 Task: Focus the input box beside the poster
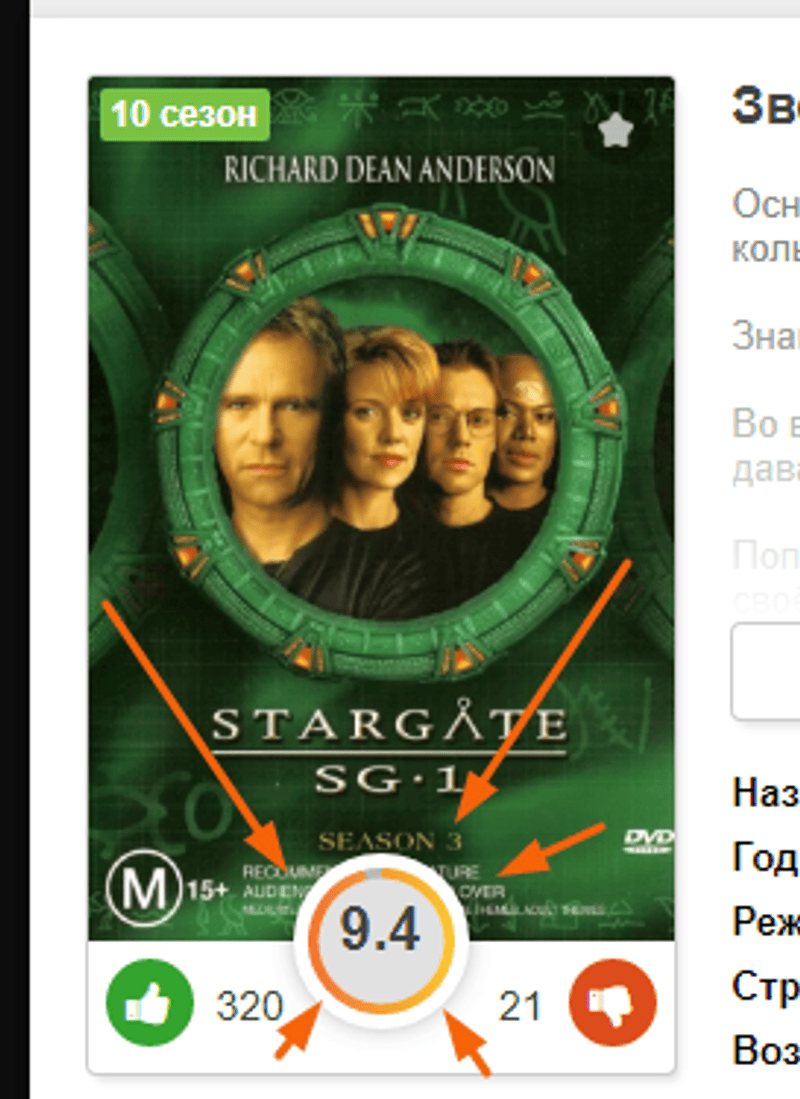click(766, 671)
